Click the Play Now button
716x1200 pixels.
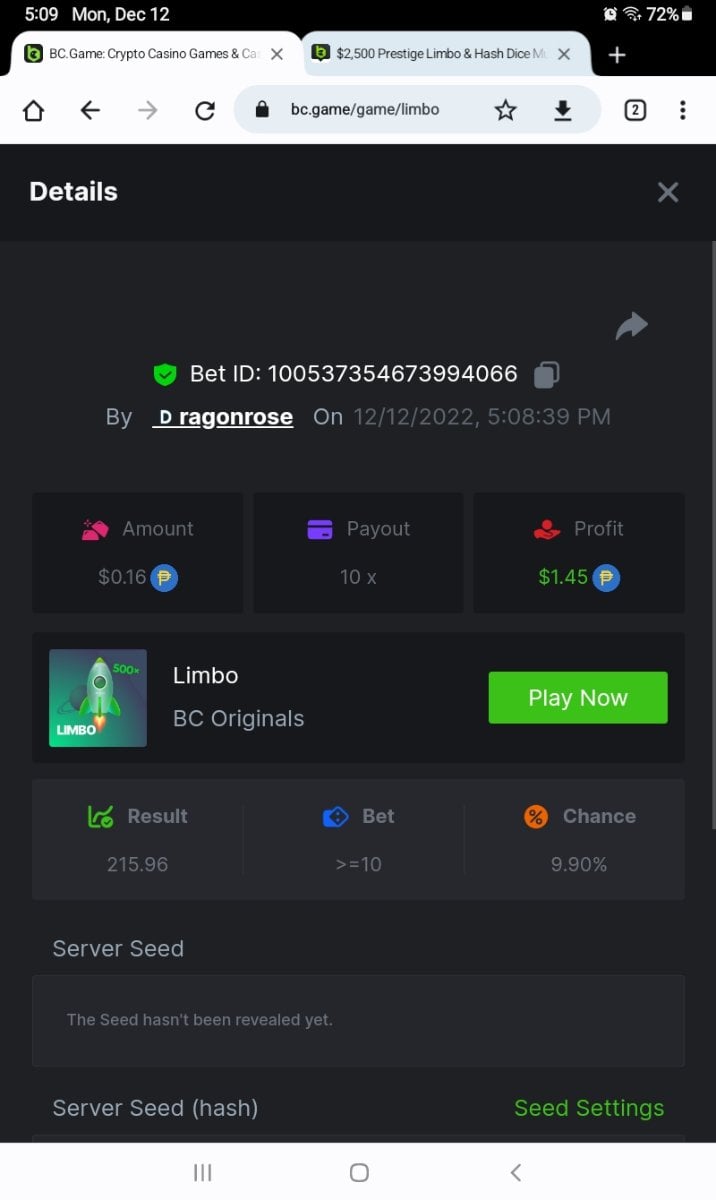point(578,698)
